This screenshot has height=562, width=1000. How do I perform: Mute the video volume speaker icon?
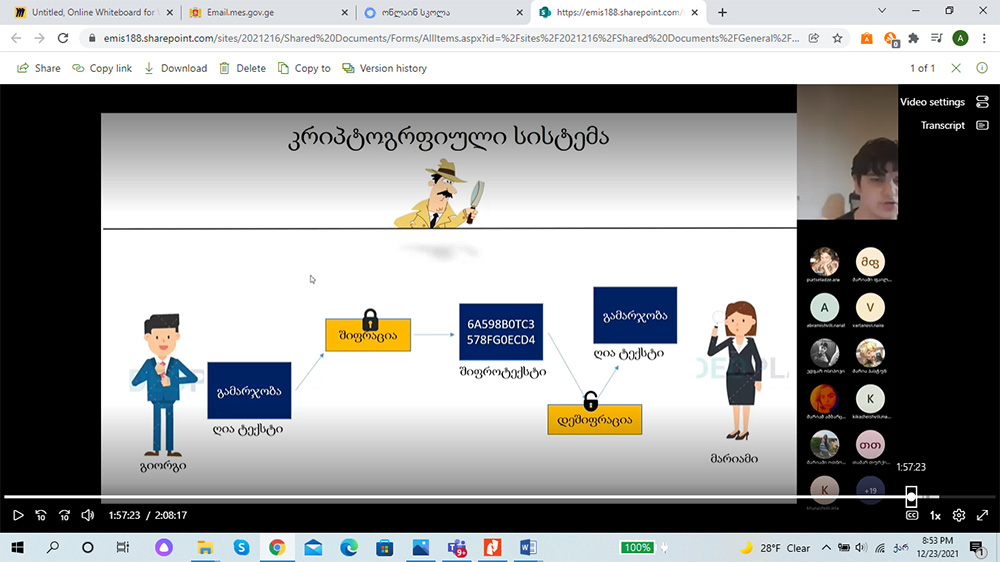tap(88, 515)
